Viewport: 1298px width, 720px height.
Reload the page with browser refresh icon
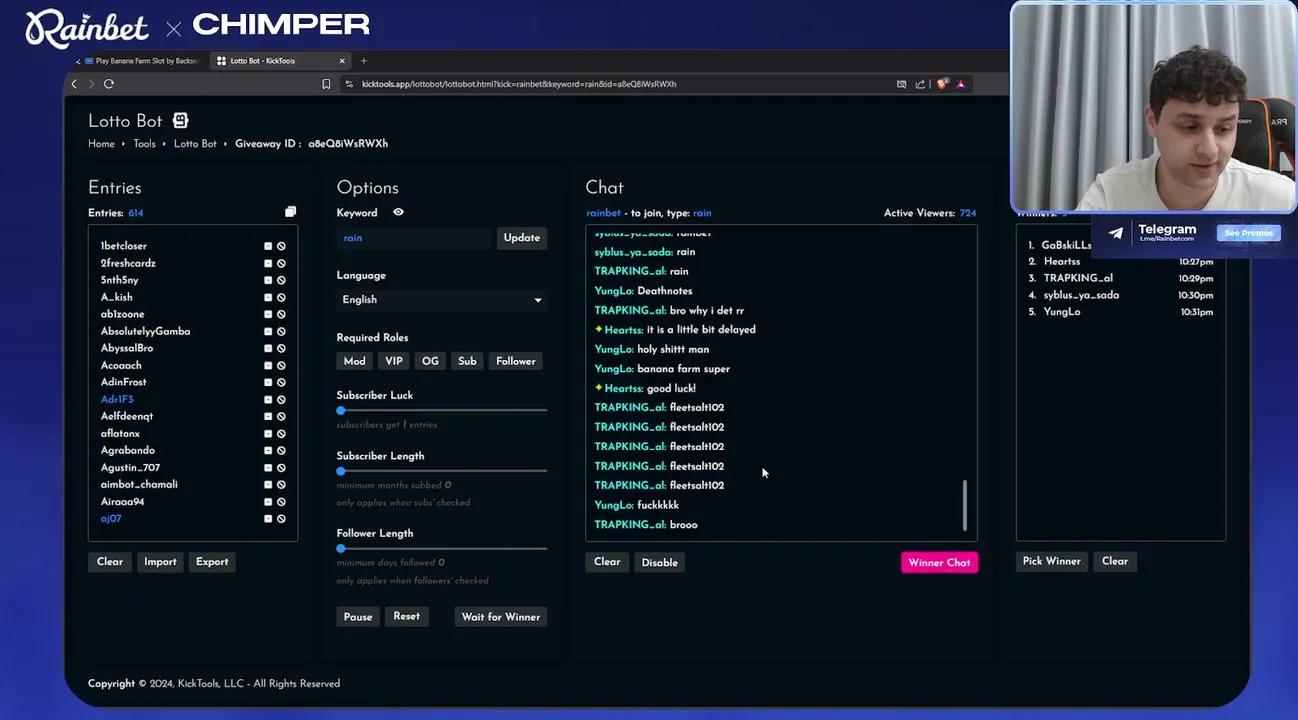point(109,84)
